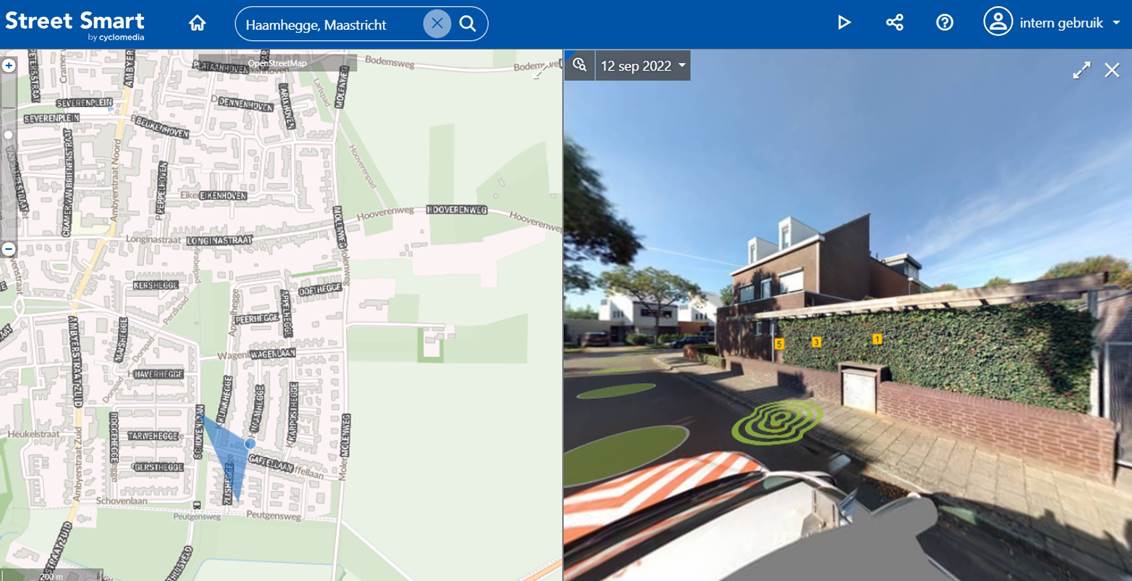This screenshot has width=1132, height=581.
Task: Open the help question mark
Action: click(x=945, y=22)
